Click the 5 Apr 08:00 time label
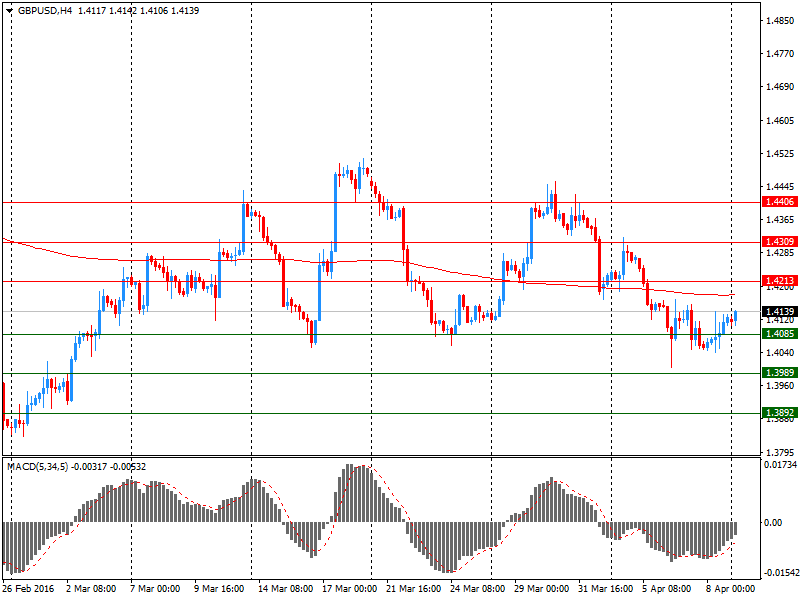This screenshot has height=600, width=800. click(667, 589)
